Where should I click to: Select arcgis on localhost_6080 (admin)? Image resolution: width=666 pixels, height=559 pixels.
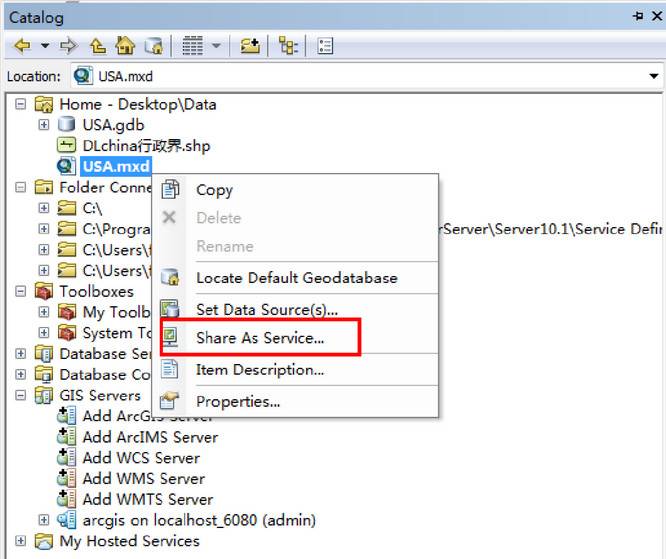[199, 520]
